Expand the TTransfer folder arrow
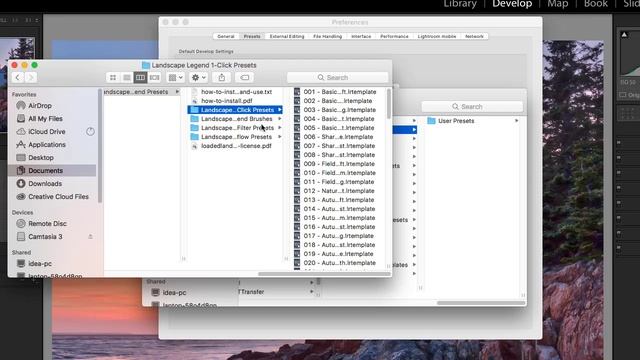Viewport: 640px width, 360px height. click(311, 292)
